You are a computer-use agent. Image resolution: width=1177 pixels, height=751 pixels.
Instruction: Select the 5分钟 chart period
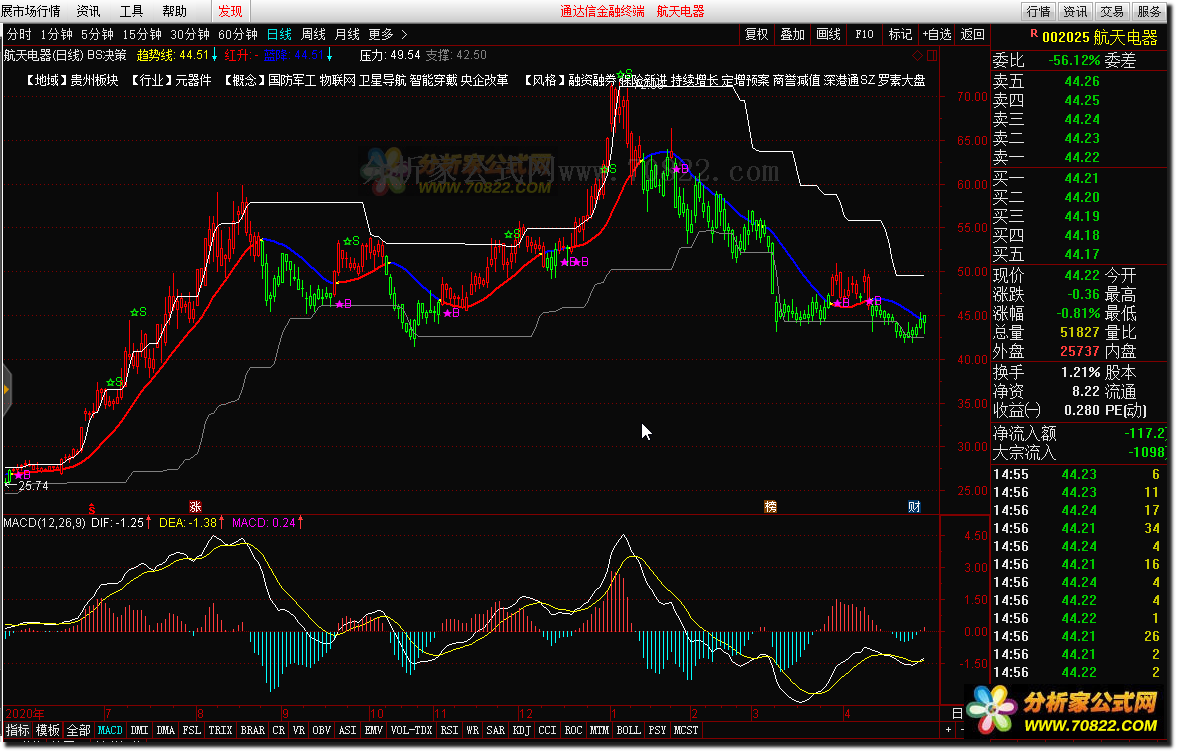click(97, 35)
